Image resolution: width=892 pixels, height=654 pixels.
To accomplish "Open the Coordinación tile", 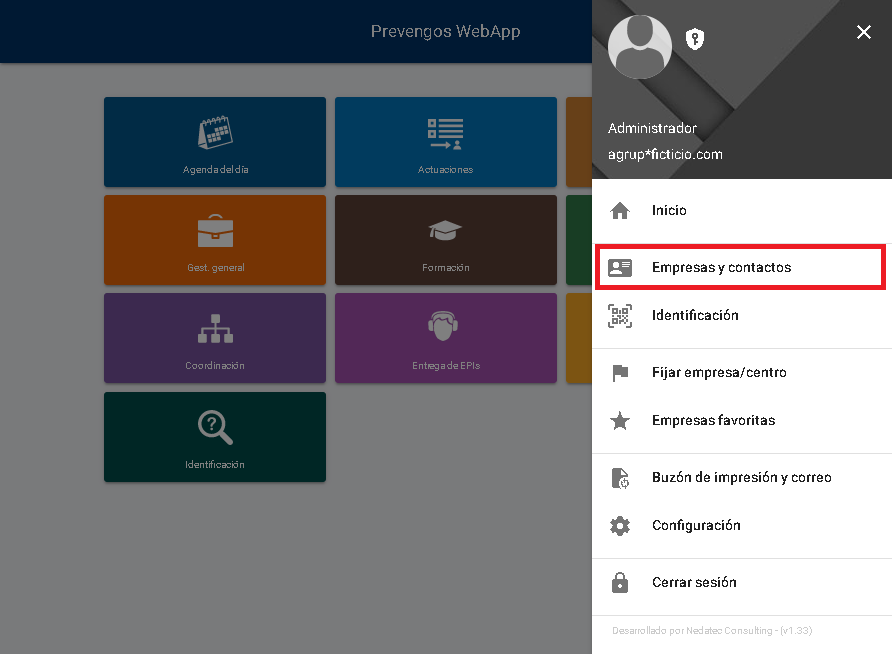I will 215,338.
